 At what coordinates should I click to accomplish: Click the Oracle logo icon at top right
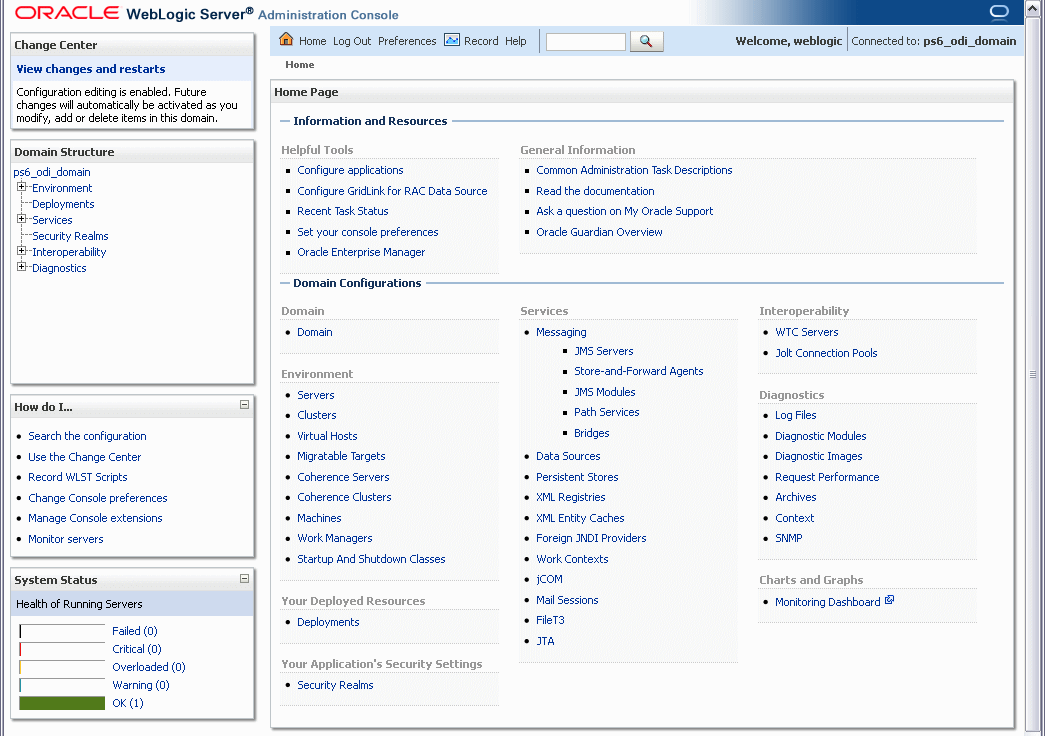click(x=999, y=12)
